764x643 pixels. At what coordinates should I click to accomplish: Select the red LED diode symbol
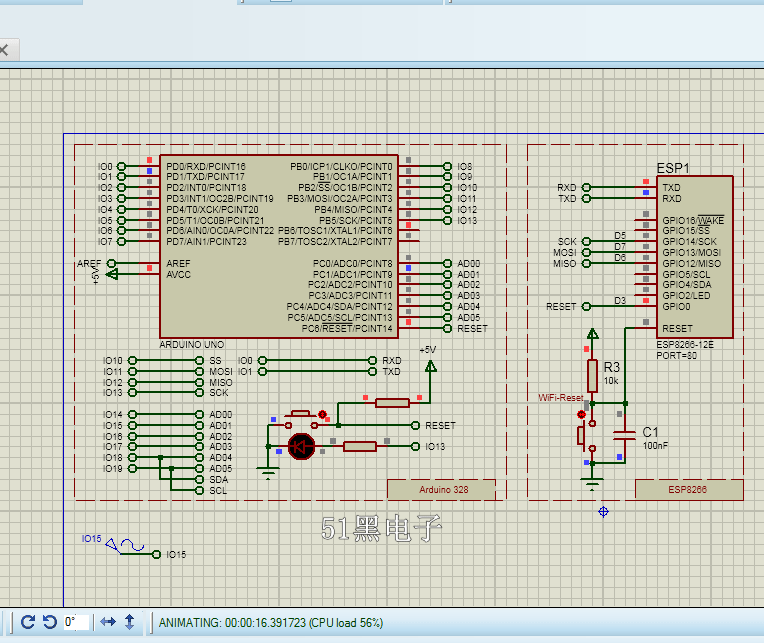pos(301,446)
